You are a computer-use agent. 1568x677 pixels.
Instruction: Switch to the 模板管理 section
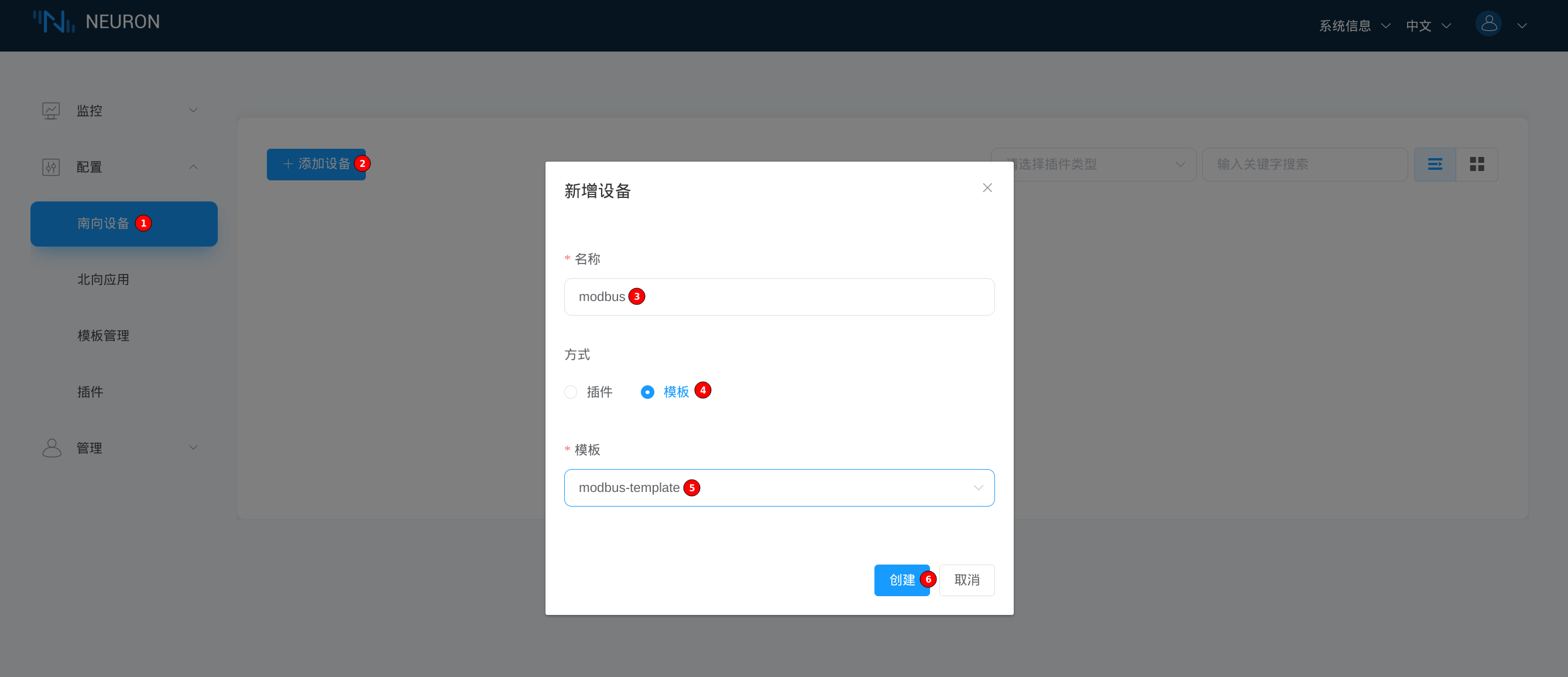[103, 336]
